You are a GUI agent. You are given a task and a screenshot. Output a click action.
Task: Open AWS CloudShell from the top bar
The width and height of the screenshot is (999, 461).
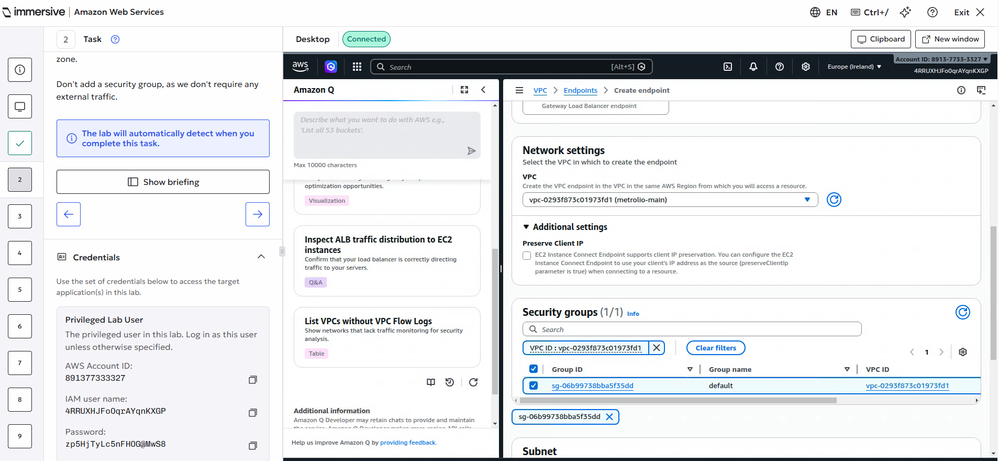(x=727, y=67)
